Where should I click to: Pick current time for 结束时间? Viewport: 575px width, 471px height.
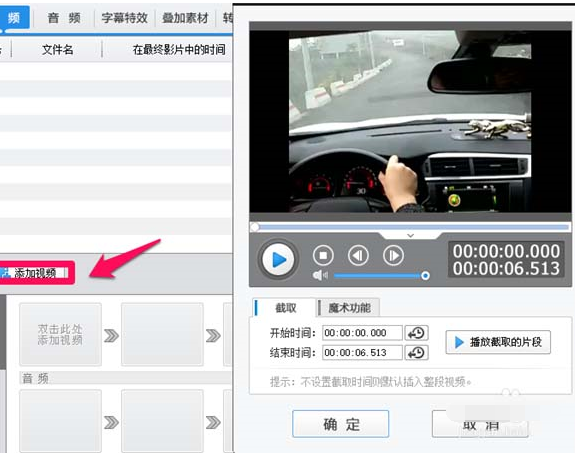(417, 353)
